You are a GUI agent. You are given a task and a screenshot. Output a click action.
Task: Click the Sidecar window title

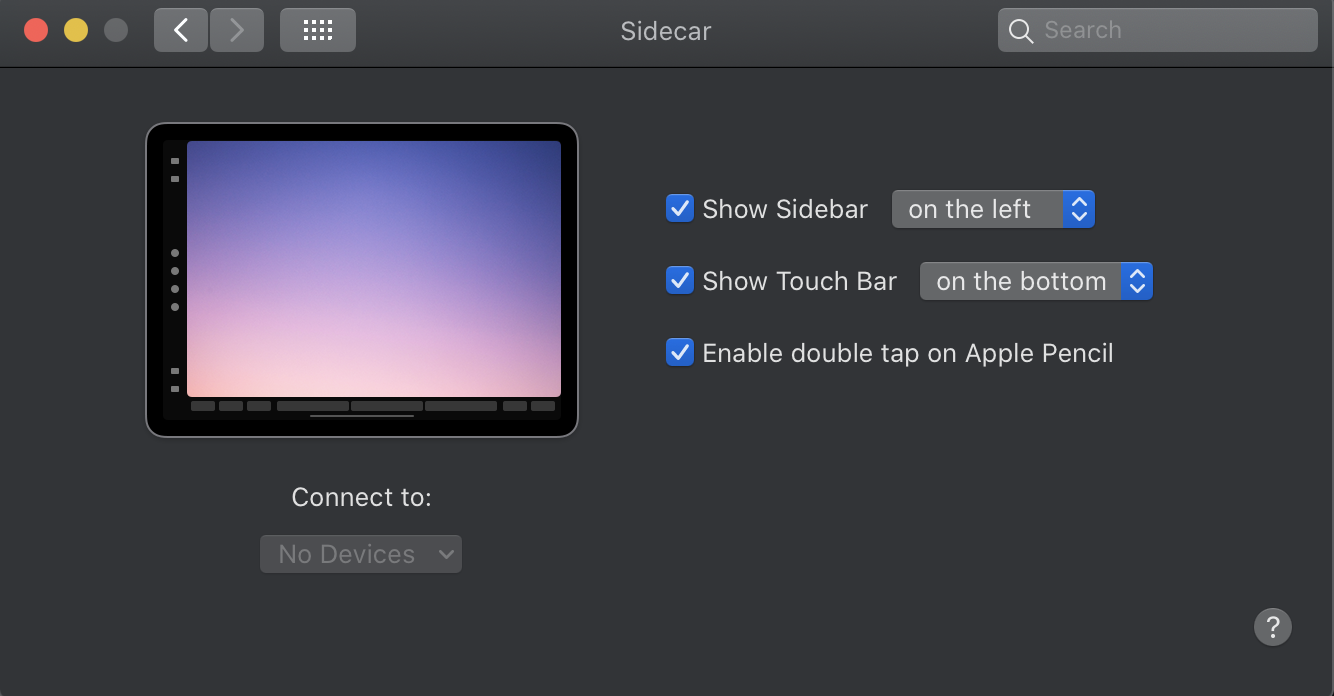(665, 30)
